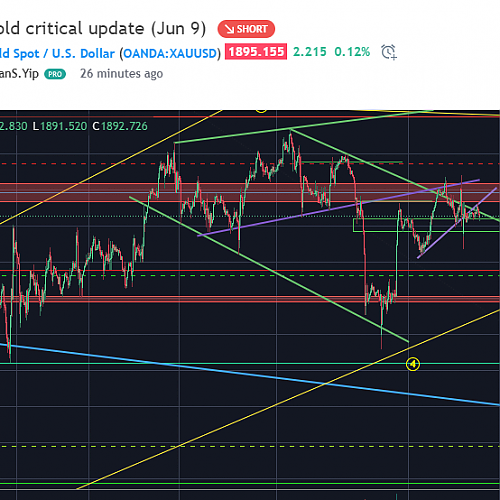
Task: Select the green outlined rectangle zone
Action: point(426,225)
